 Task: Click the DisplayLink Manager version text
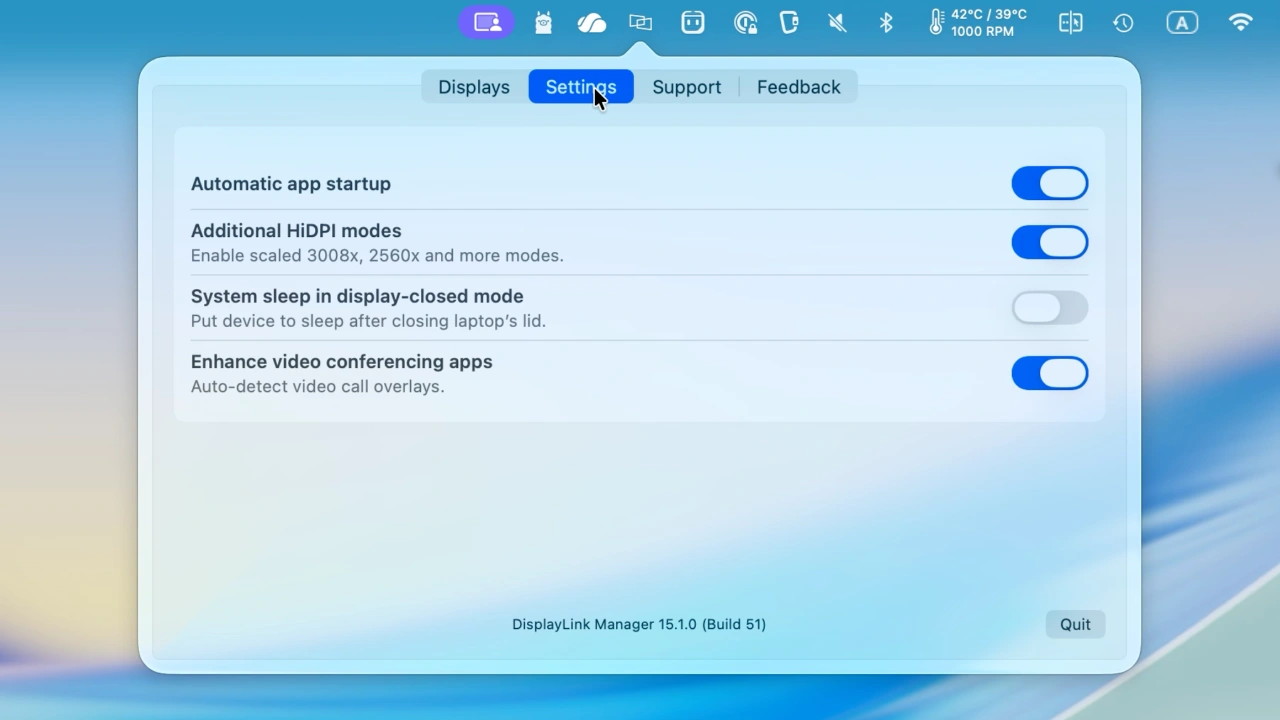pos(639,624)
